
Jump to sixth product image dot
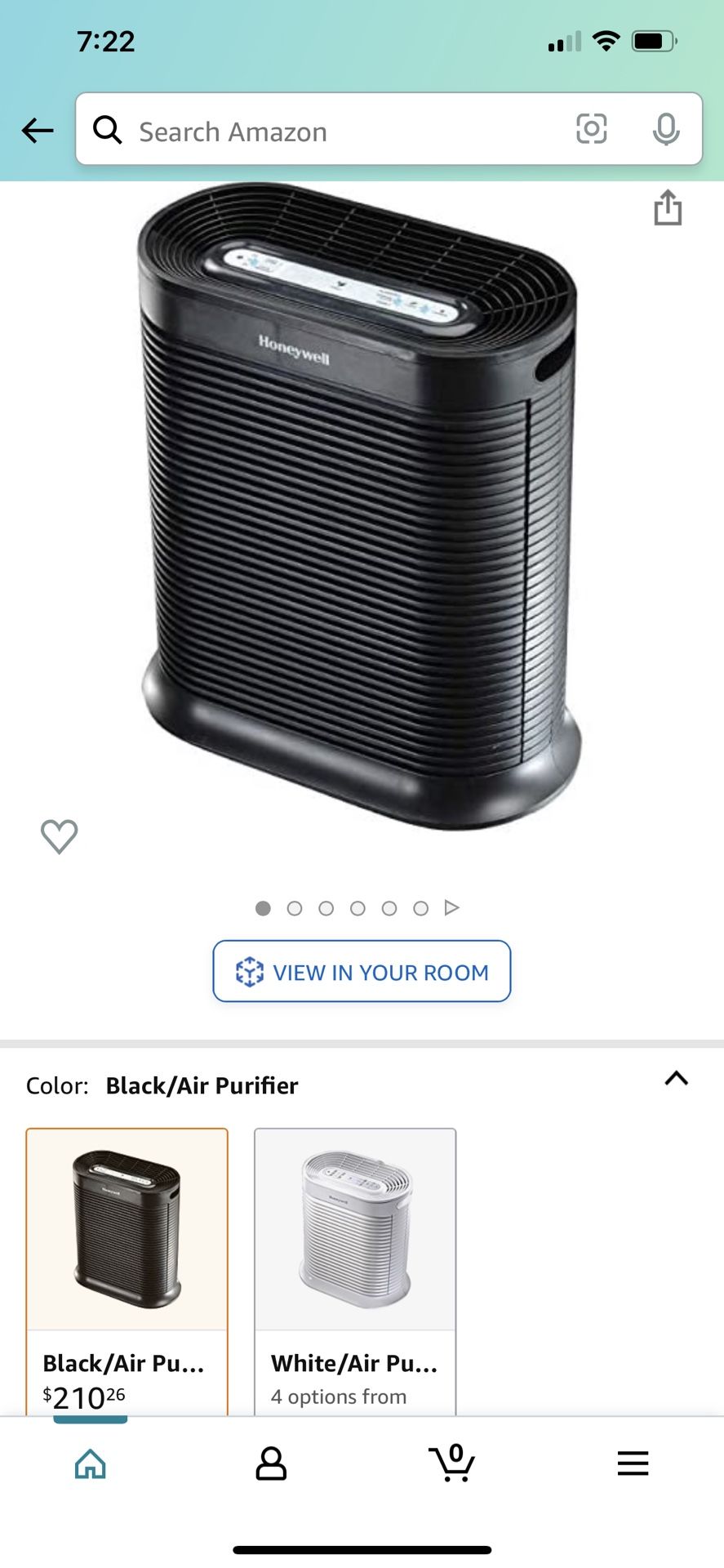pyautogui.click(x=421, y=908)
